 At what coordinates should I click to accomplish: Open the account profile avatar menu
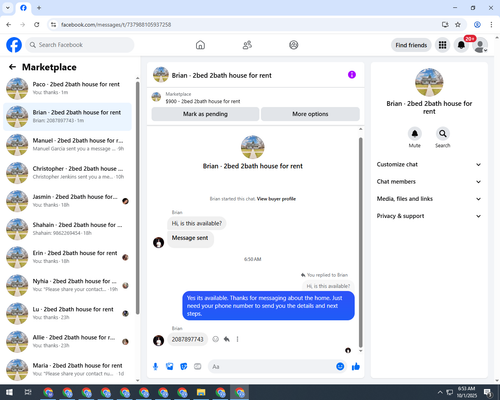click(480, 45)
